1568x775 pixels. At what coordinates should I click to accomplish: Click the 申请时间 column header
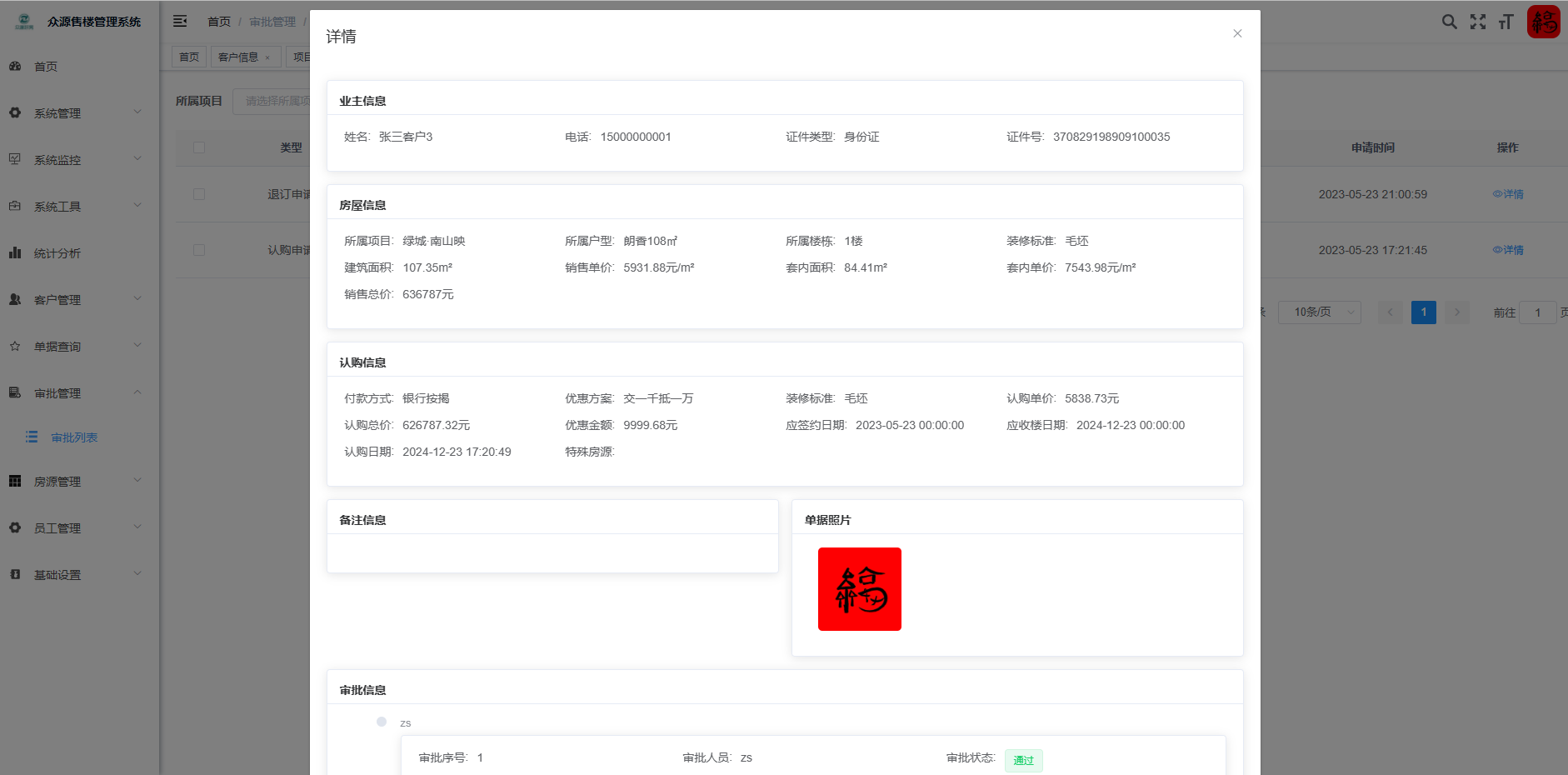click(1373, 147)
